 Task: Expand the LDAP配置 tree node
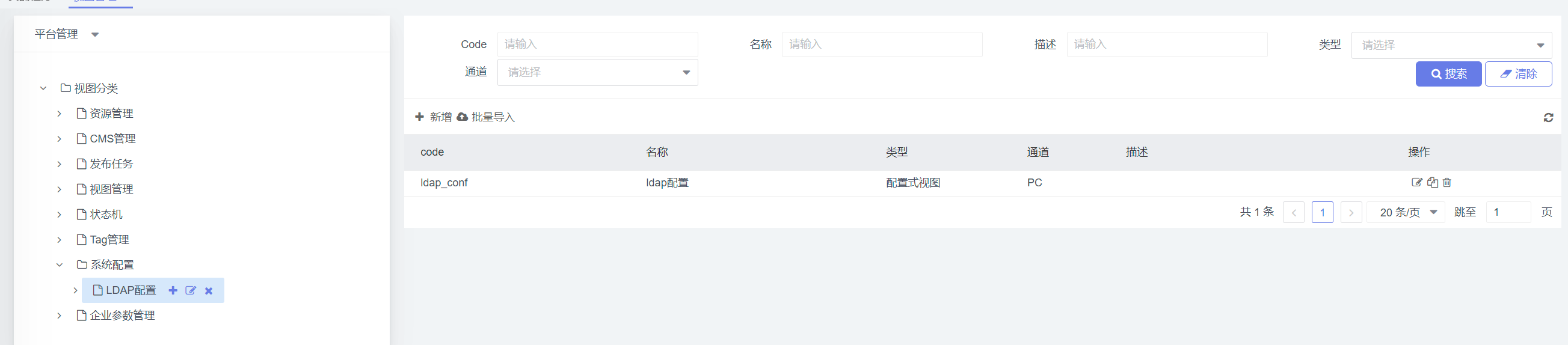(75, 291)
